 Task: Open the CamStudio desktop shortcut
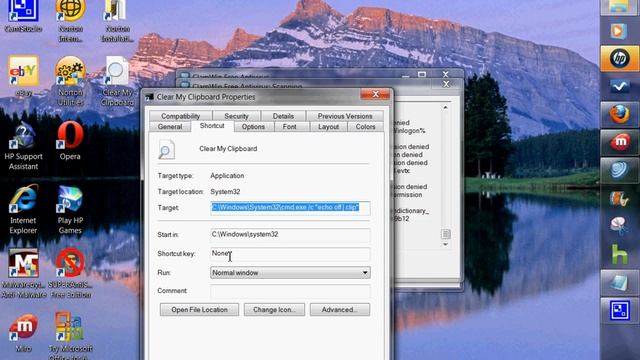click(x=23, y=16)
